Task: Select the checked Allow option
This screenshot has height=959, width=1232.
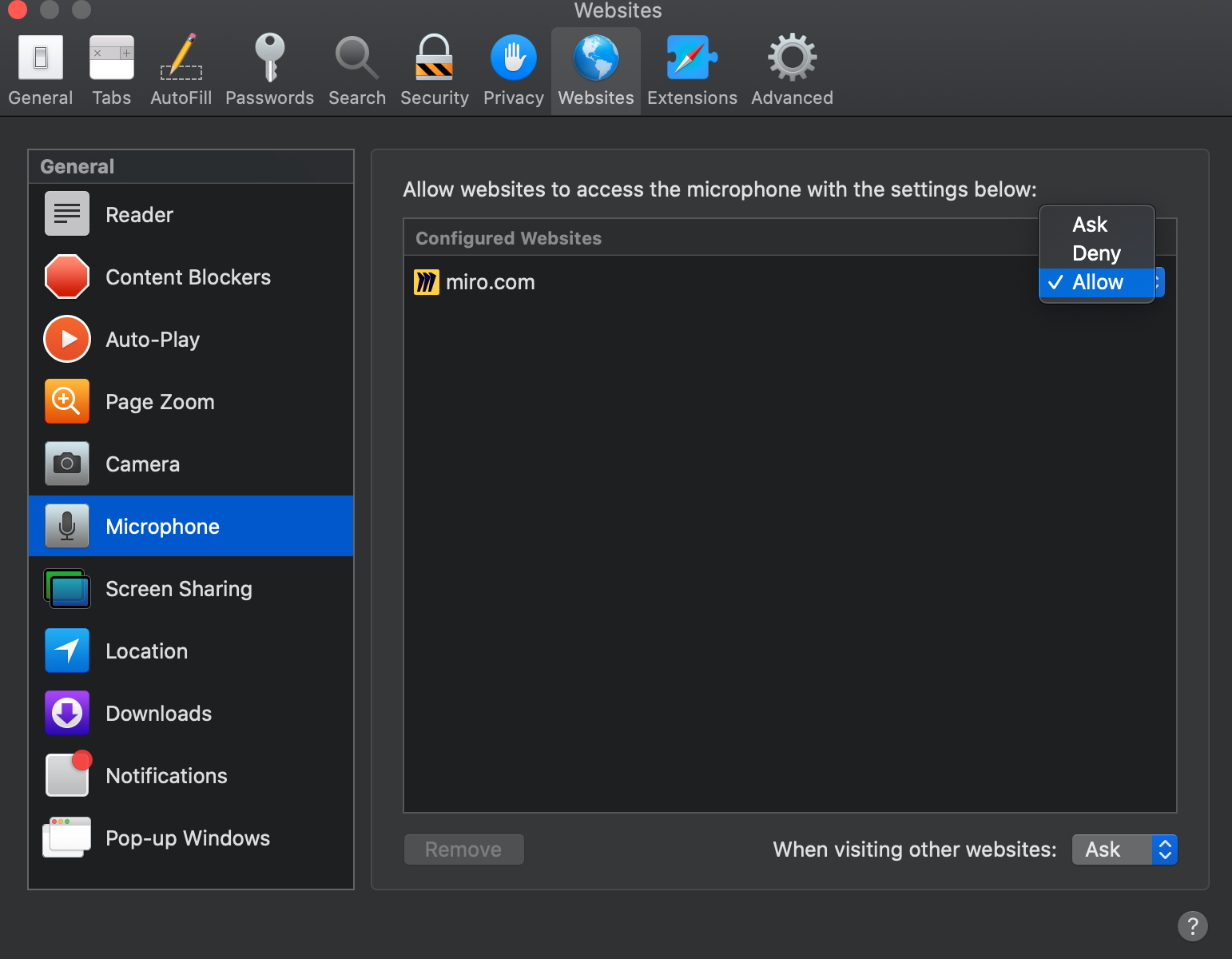Action: (x=1097, y=282)
